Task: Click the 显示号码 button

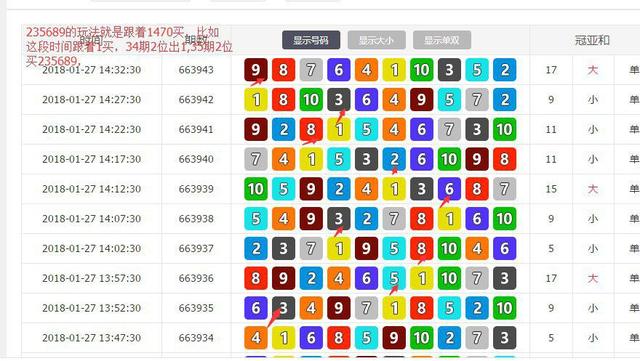Action: (311, 40)
